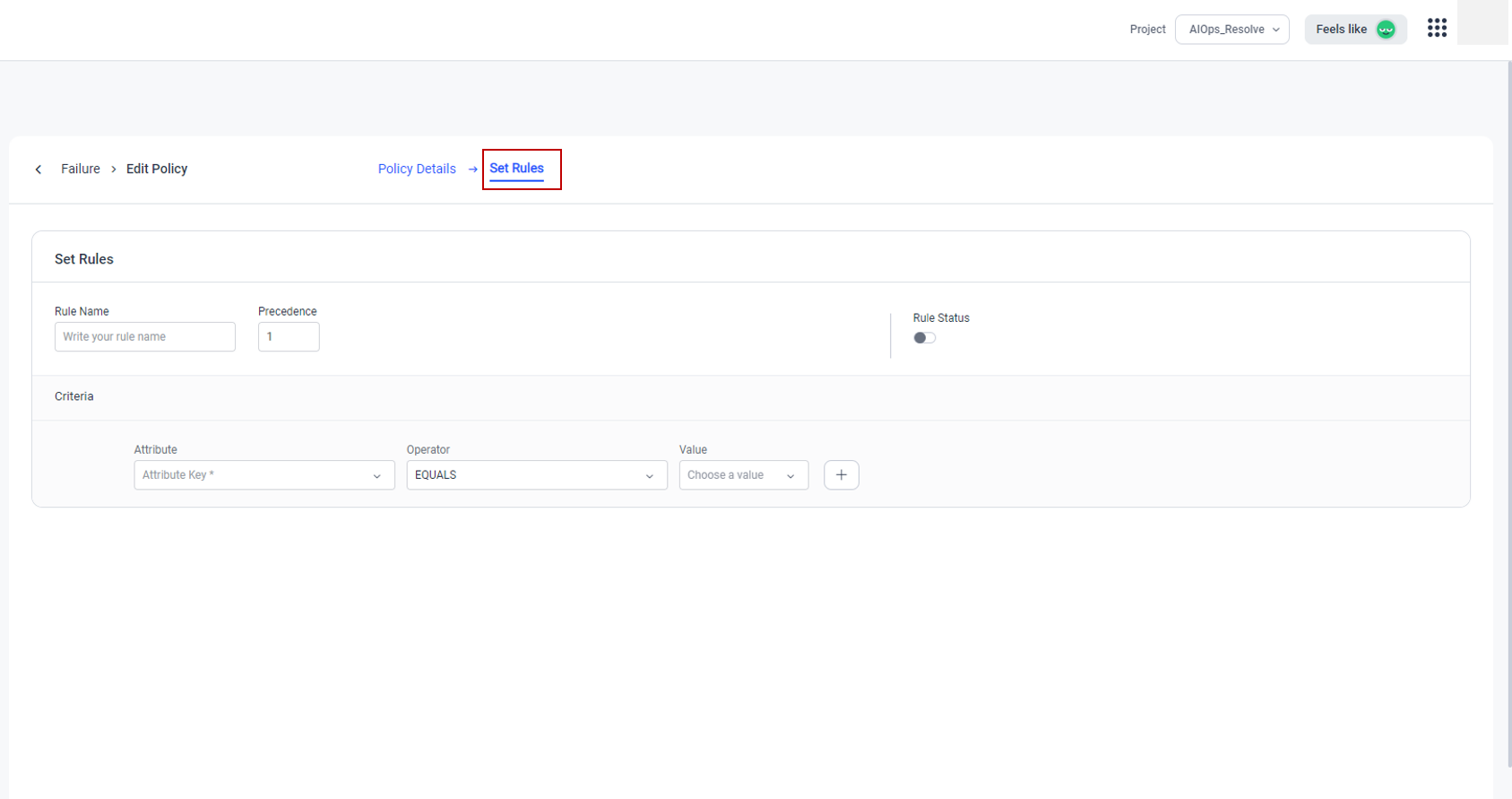The image size is (1512, 799).
Task: Focus the Rule Name input field
Action: point(144,337)
